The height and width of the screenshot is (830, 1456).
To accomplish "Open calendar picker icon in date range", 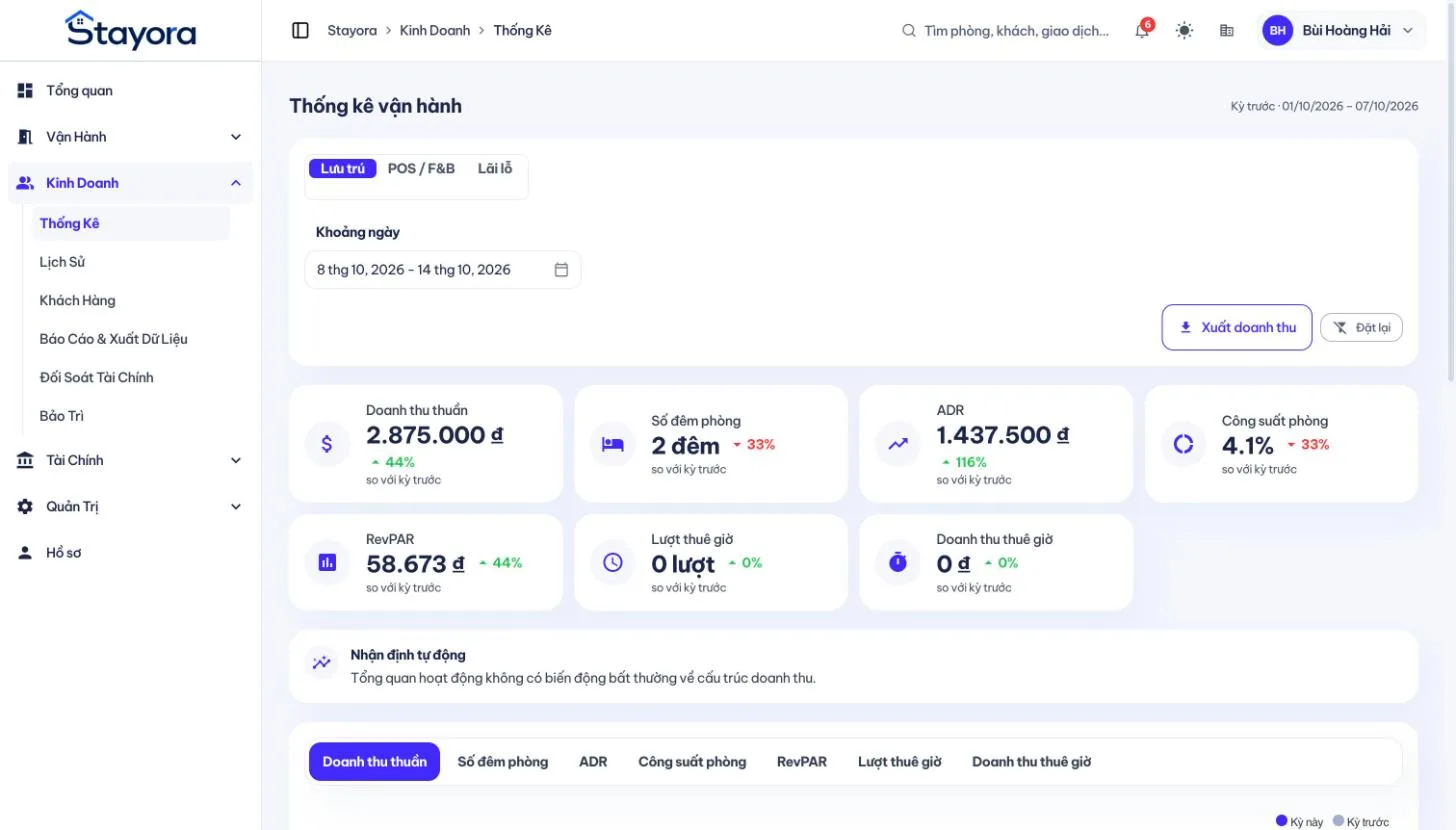I will (x=561, y=269).
